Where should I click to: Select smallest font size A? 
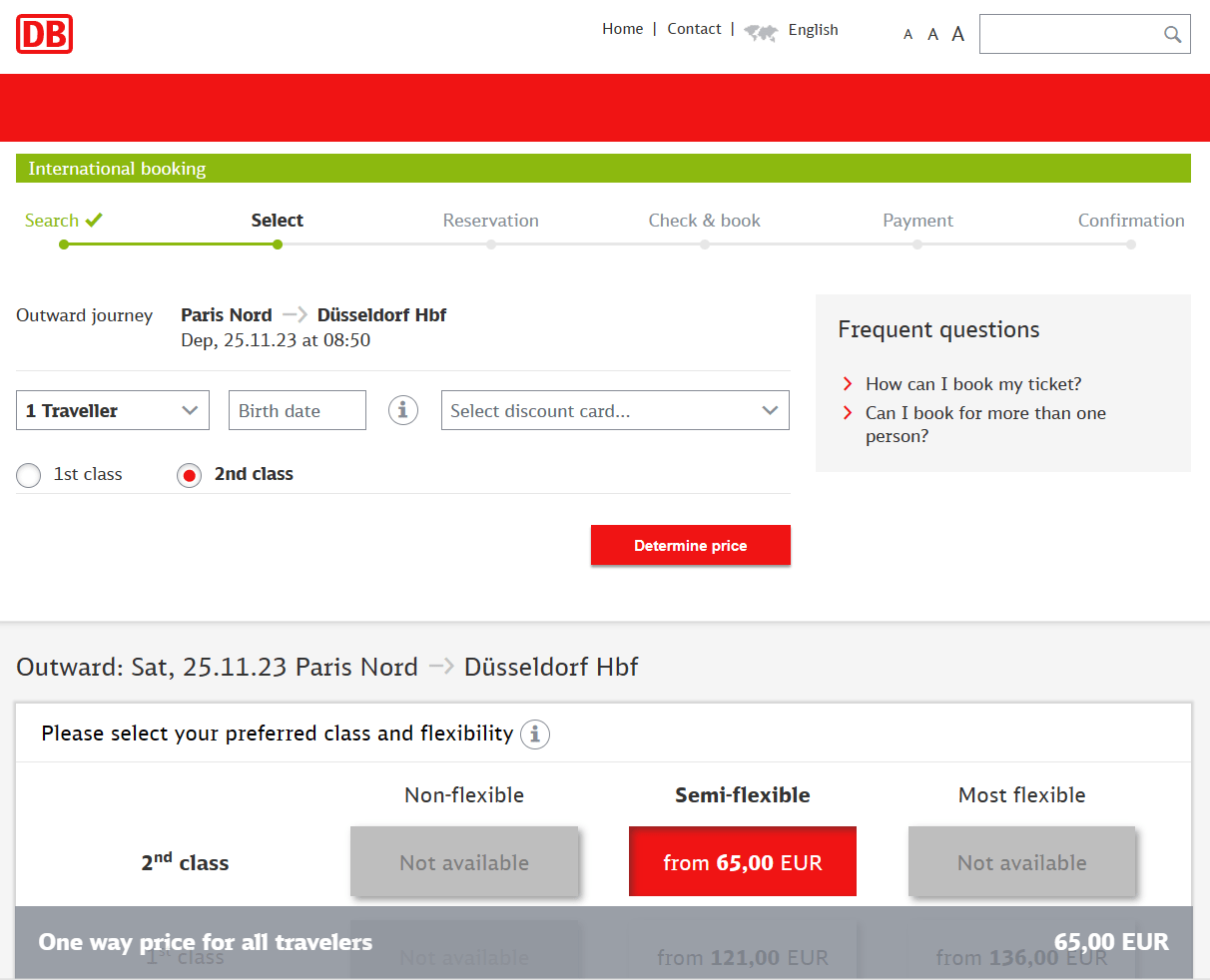tap(907, 35)
